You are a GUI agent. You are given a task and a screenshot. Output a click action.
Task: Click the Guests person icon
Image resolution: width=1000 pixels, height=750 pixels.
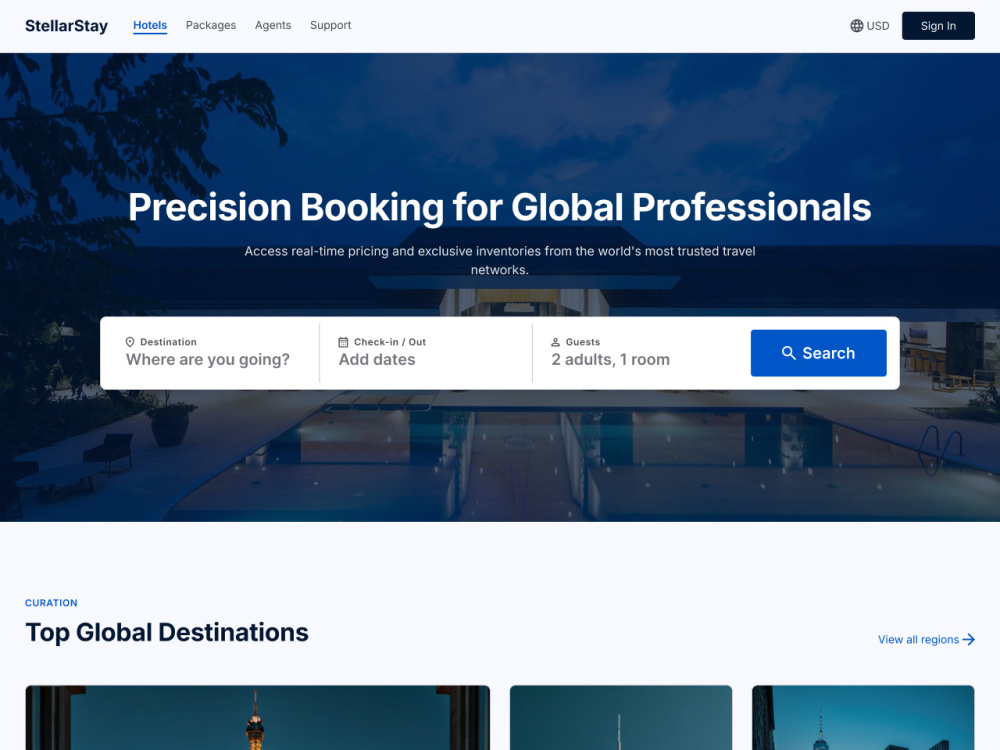(555, 342)
